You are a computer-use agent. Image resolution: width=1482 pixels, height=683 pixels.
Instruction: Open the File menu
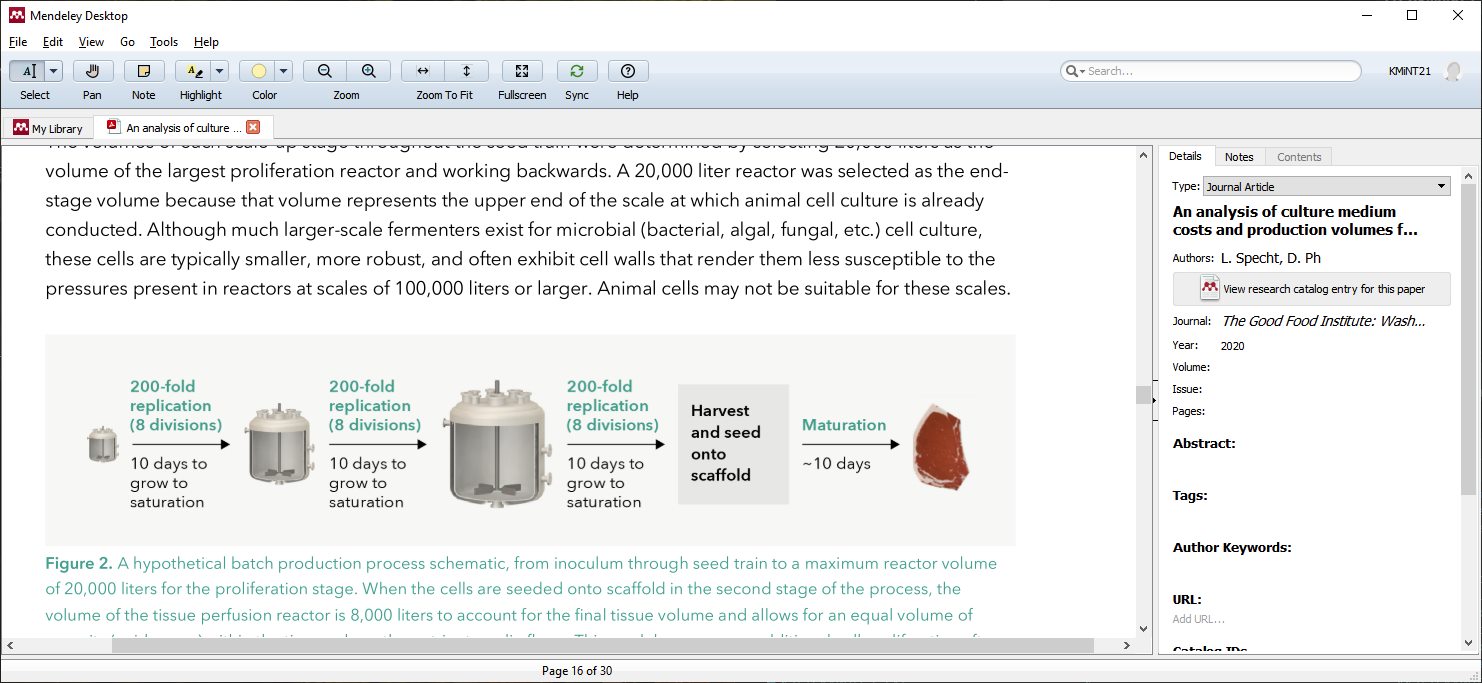(x=18, y=42)
